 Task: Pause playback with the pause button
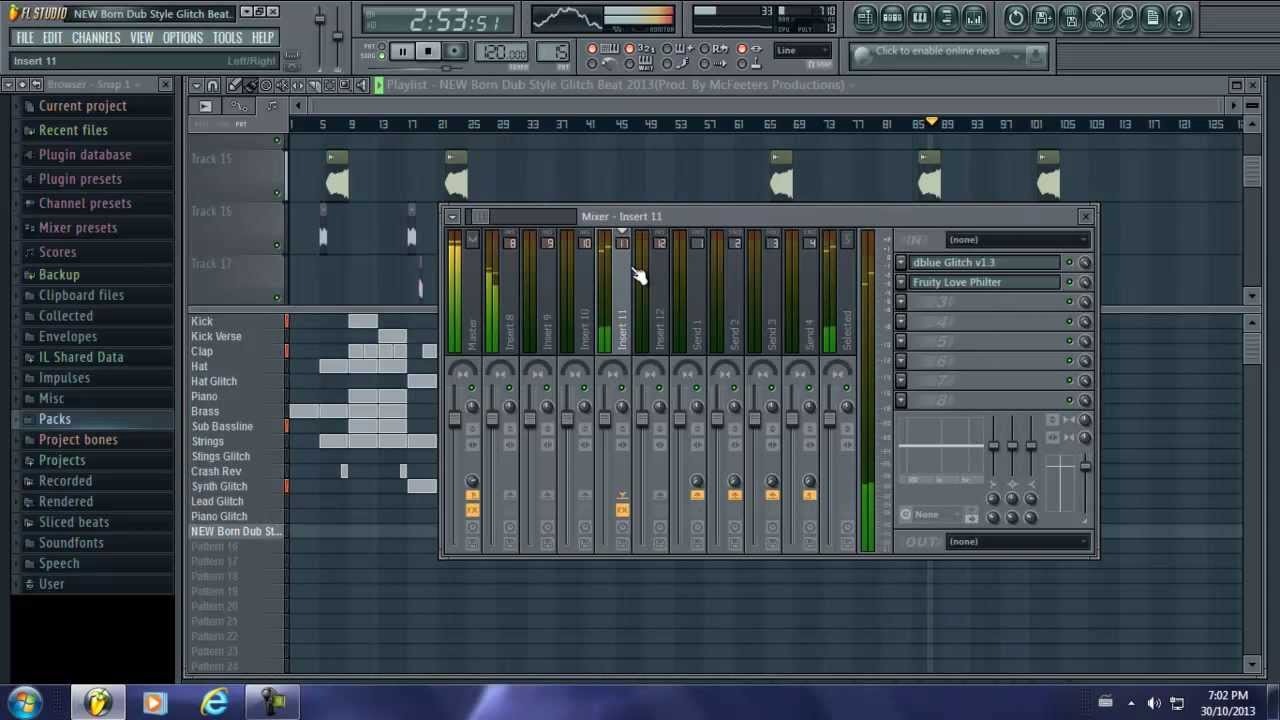pyautogui.click(x=402, y=52)
